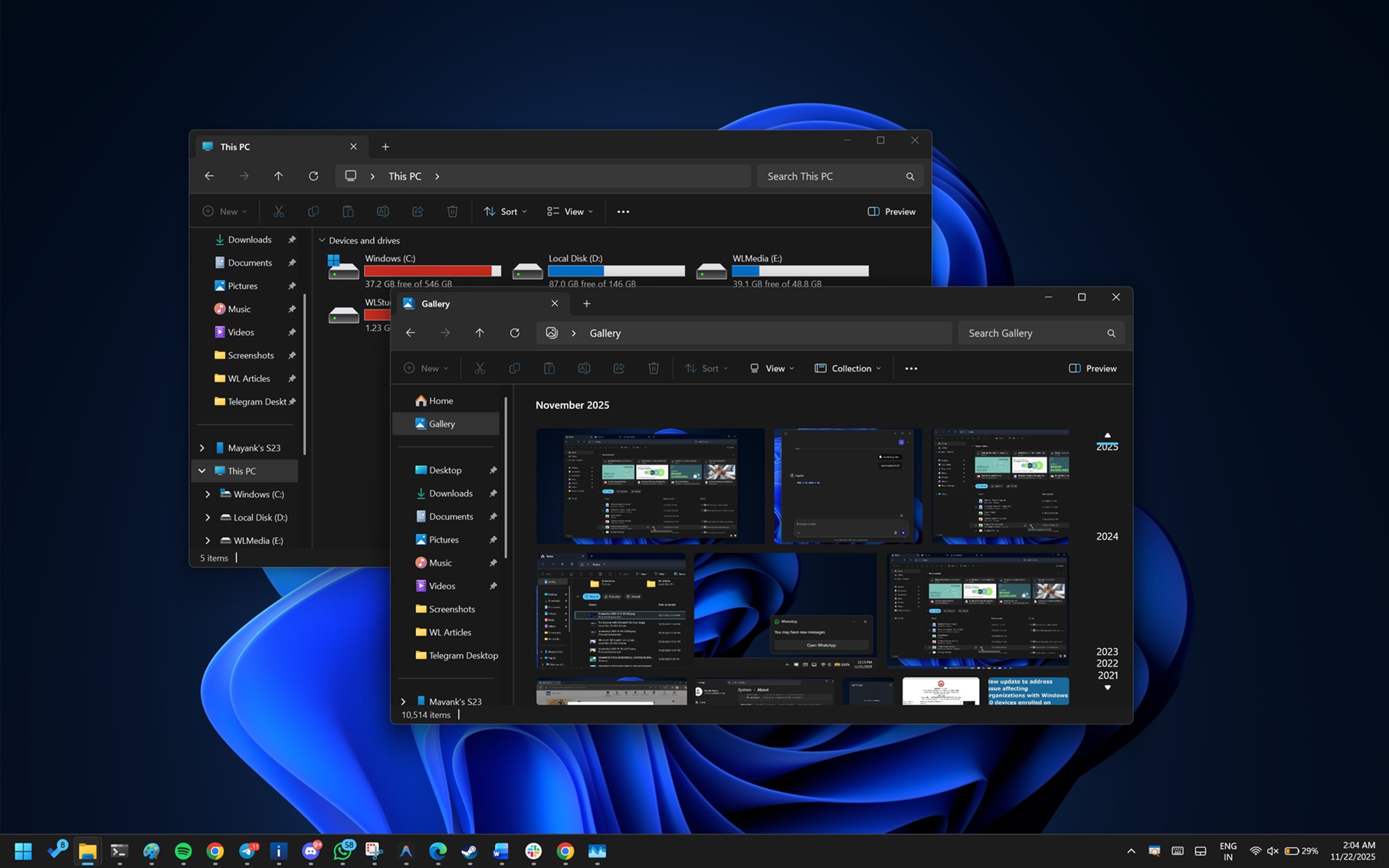Switch to the This PC tab
This screenshot has height=868, width=1389.
click(x=236, y=146)
